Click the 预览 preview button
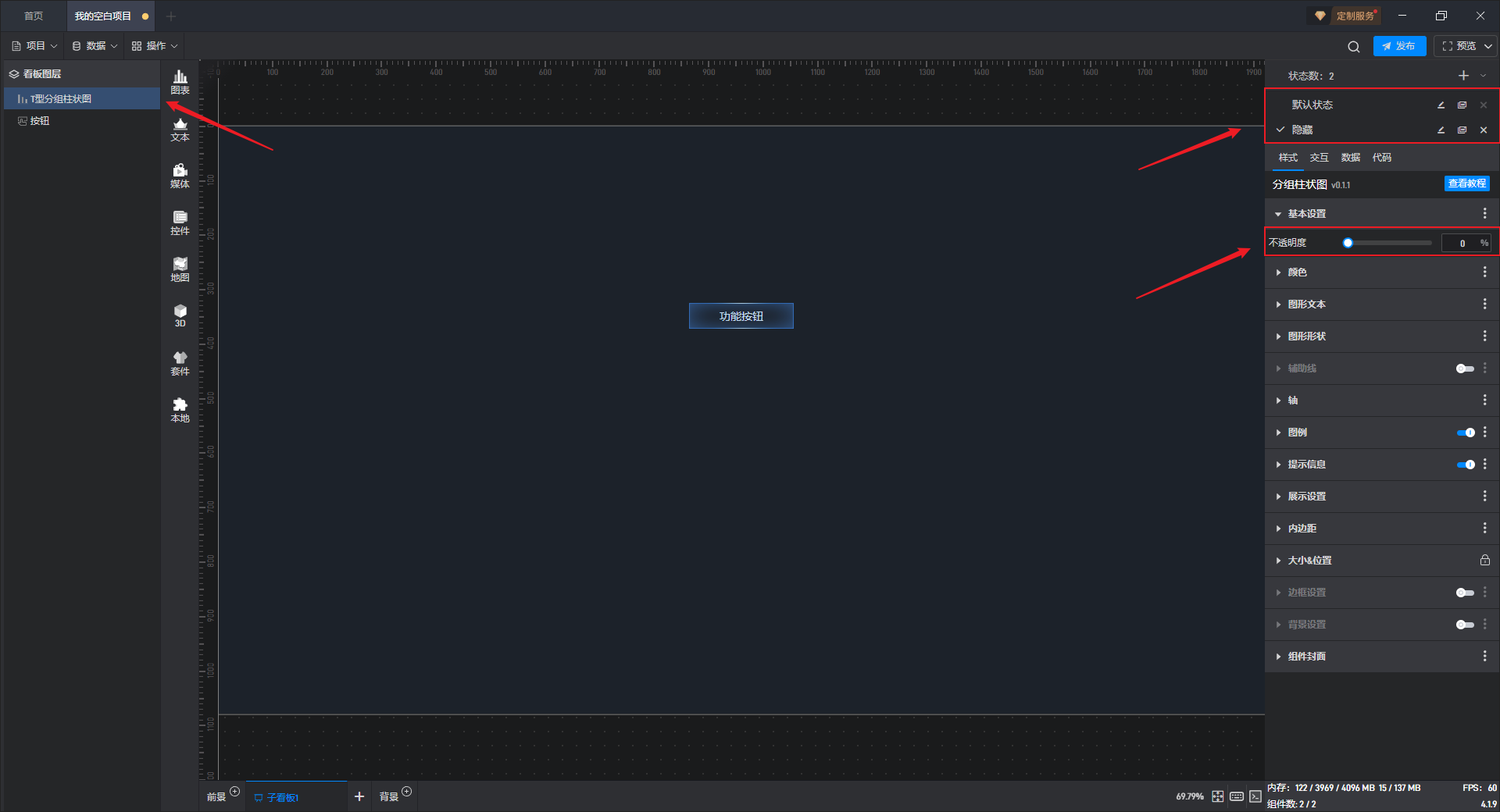The image size is (1500, 812). (1459, 46)
